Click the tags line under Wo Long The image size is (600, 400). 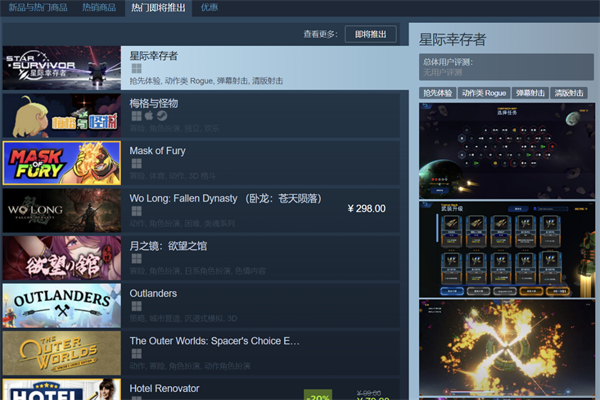point(182,224)
